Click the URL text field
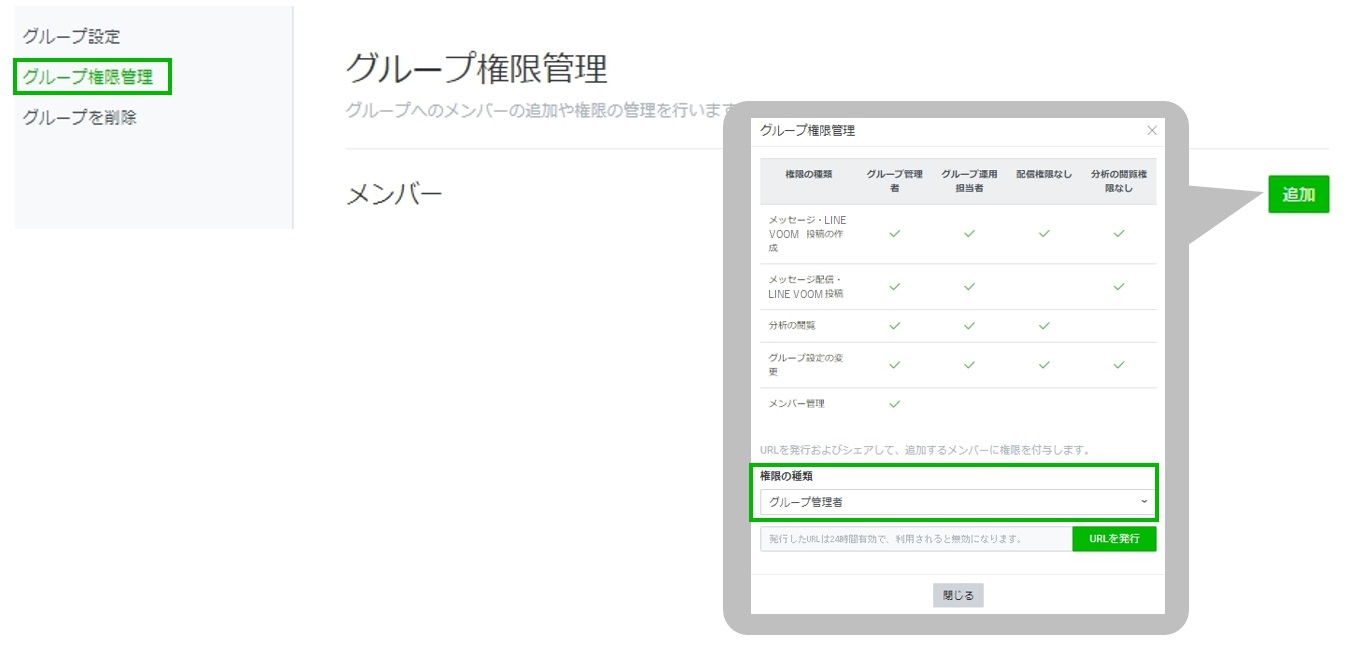The width and height of the screenshot is (1359, 647). [915, 539]
